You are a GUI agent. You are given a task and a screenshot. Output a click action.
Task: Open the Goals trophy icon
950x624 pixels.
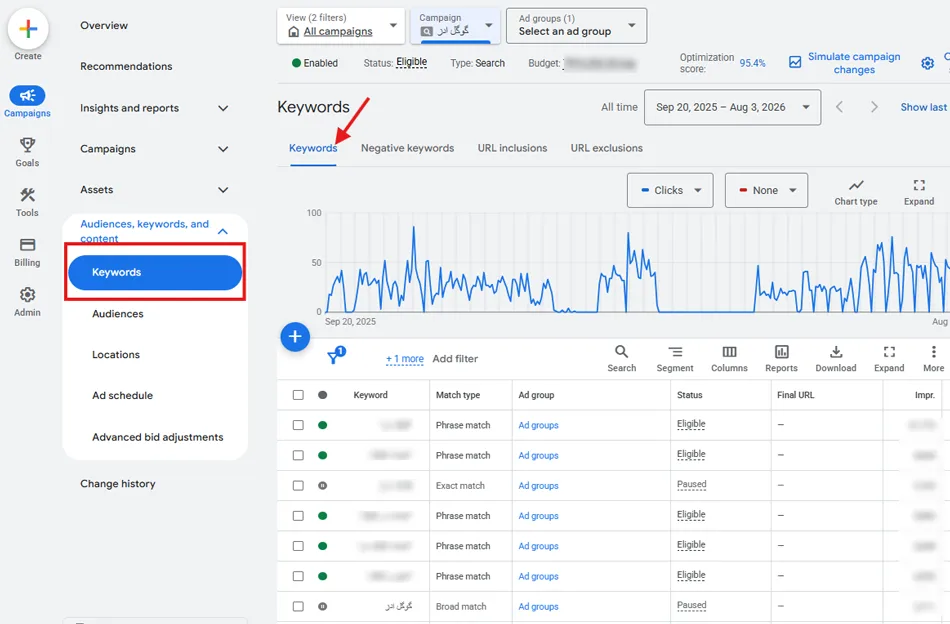27,145
